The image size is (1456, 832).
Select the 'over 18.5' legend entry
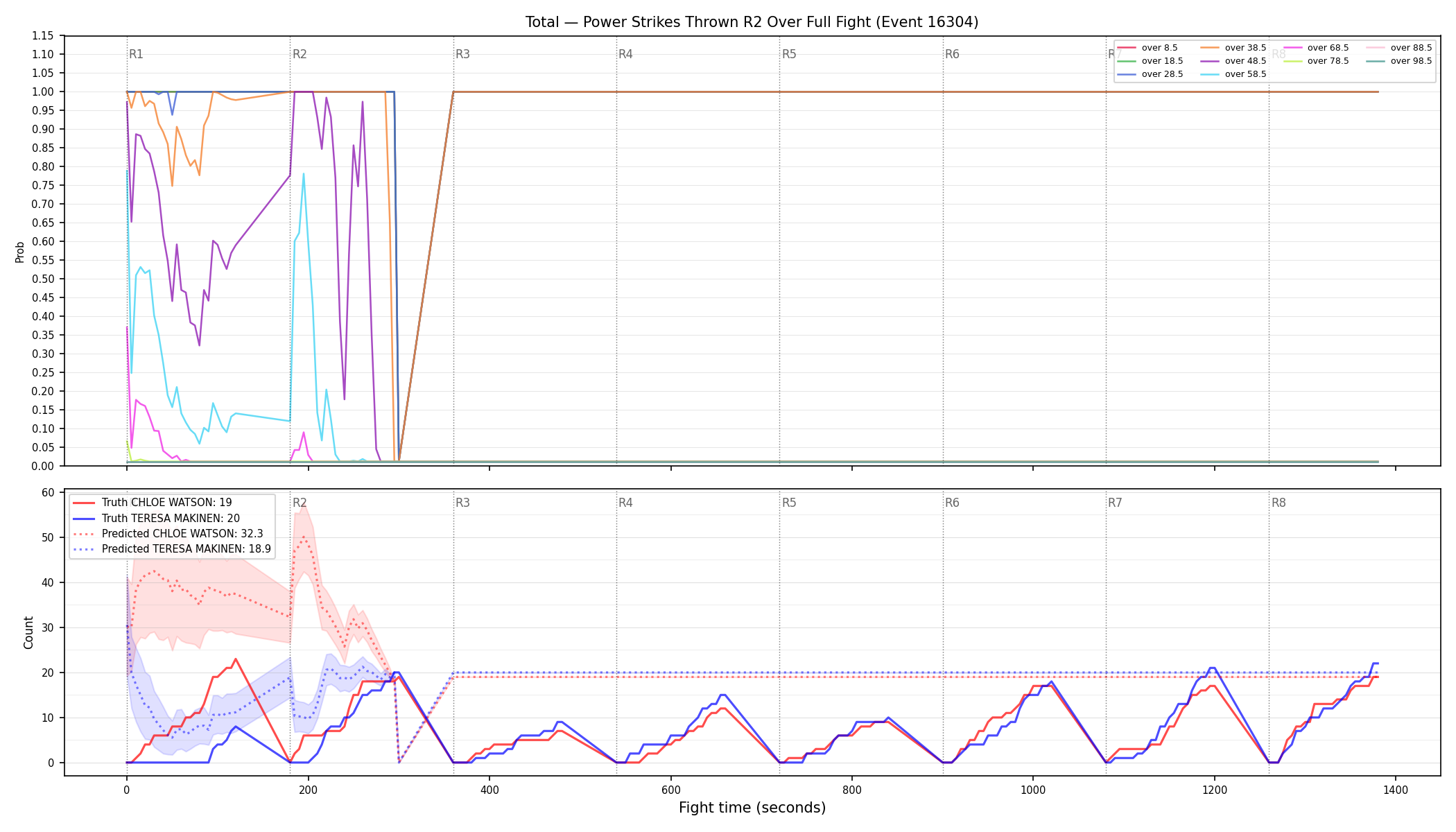click(1150, 61)
